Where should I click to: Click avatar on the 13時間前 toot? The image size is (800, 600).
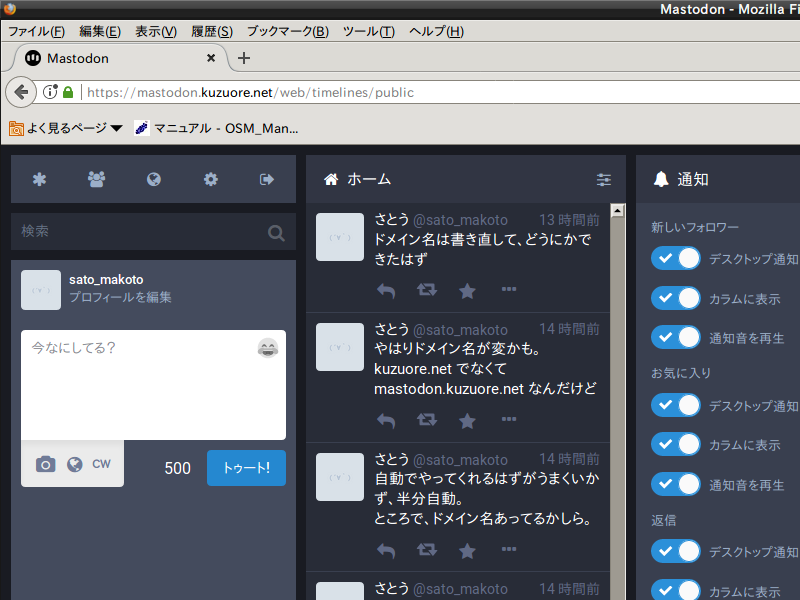(340, 237)
